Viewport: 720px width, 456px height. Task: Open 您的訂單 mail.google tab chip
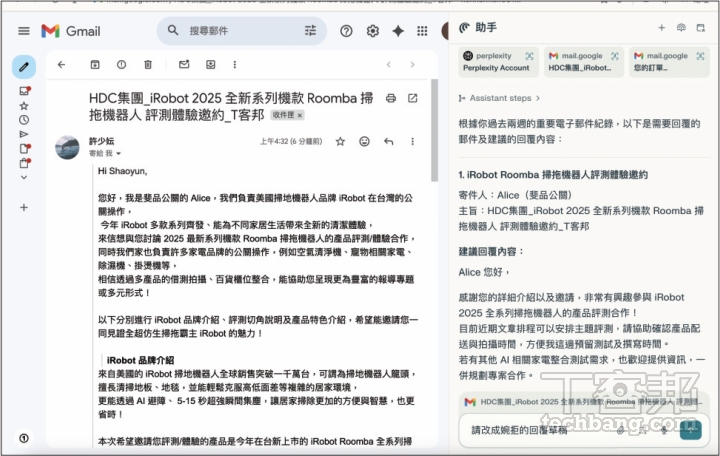point(669,62)
